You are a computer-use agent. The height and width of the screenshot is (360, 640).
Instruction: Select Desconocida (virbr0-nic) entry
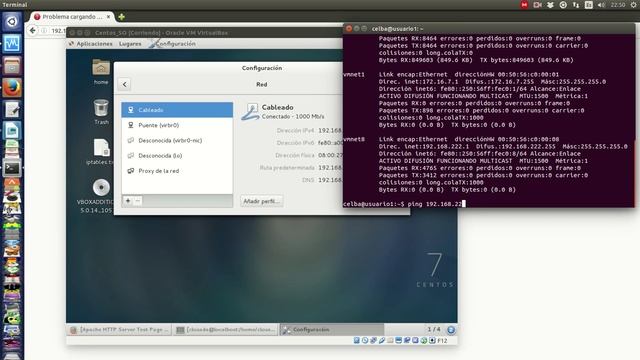[177, 140]
